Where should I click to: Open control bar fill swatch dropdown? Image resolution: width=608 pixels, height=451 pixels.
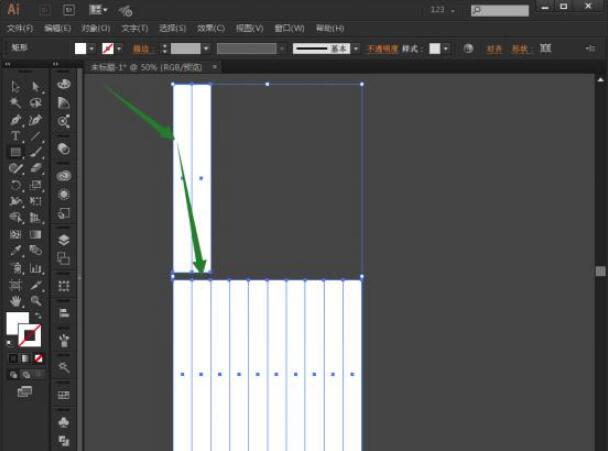pyautogui.click(x=92, y=49)
